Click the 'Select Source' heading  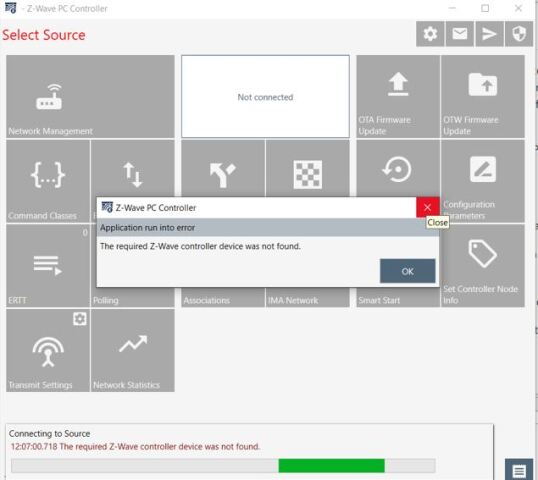click(44, 35)
